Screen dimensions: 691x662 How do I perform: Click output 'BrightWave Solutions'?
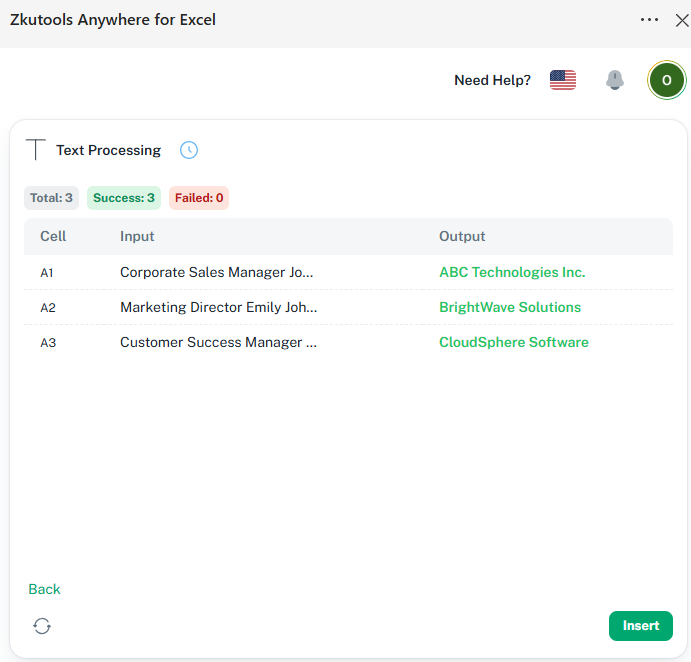510,307
